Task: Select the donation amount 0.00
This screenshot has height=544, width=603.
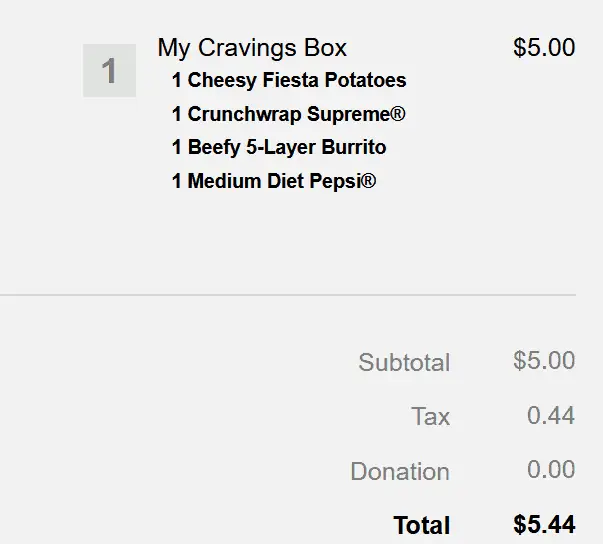Action: pos(550,470)
